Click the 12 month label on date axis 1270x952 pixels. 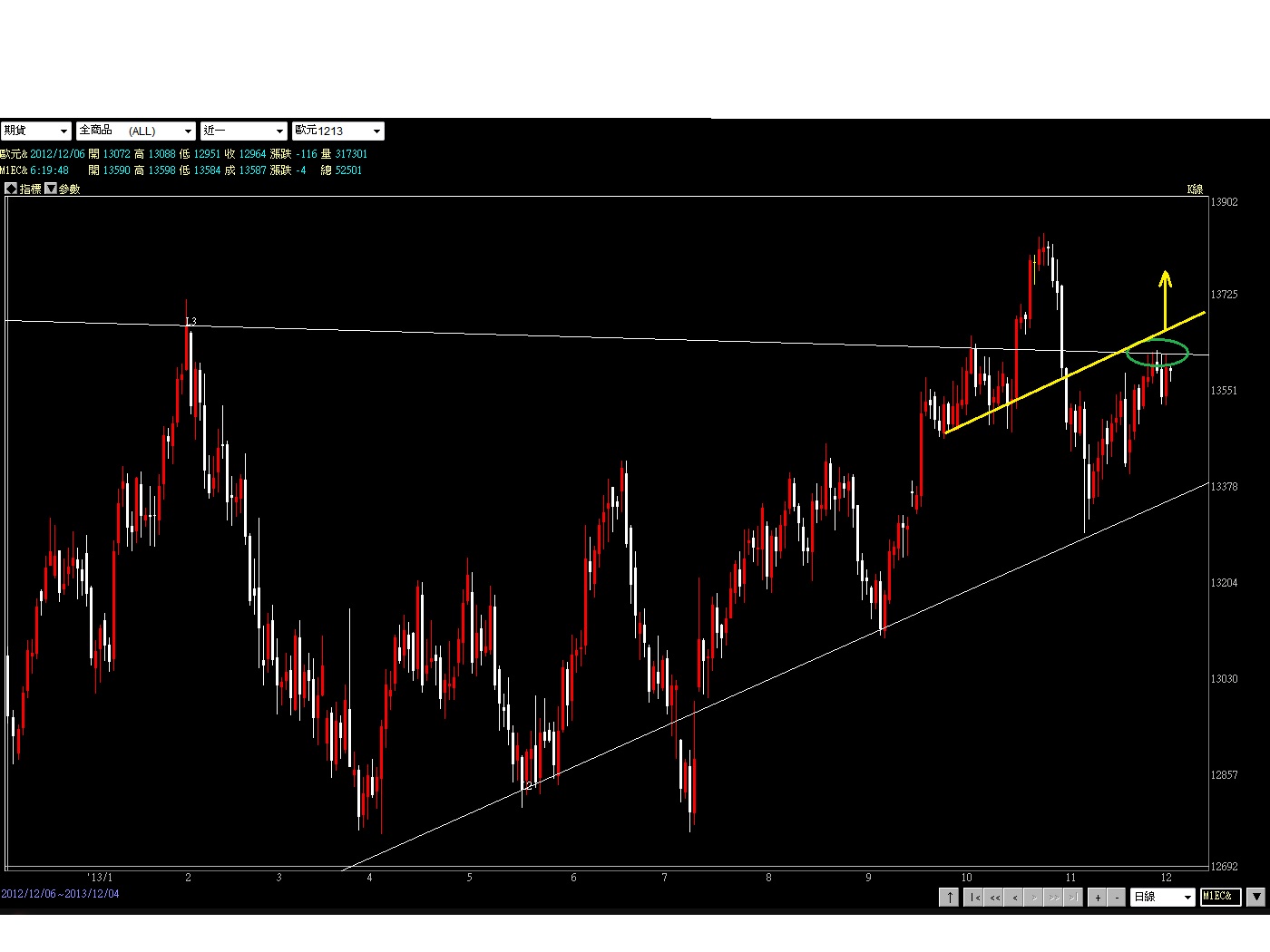[x=1166, y=878]
